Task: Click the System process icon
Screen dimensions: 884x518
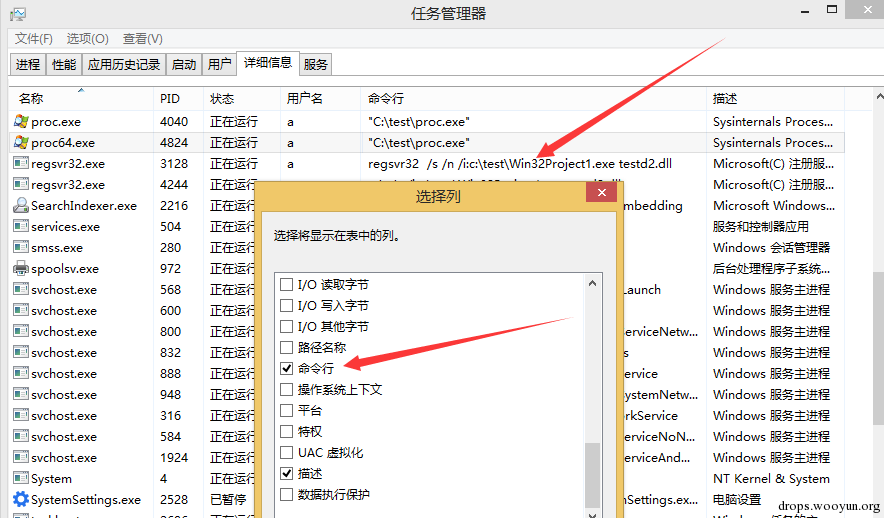Action: [x=21, y=478]
